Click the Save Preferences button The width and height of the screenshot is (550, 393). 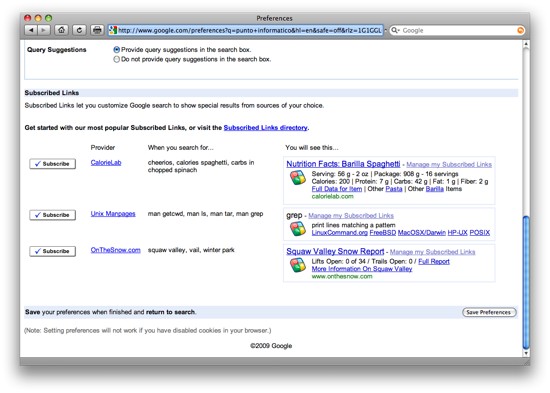click(x=489, y=312)
